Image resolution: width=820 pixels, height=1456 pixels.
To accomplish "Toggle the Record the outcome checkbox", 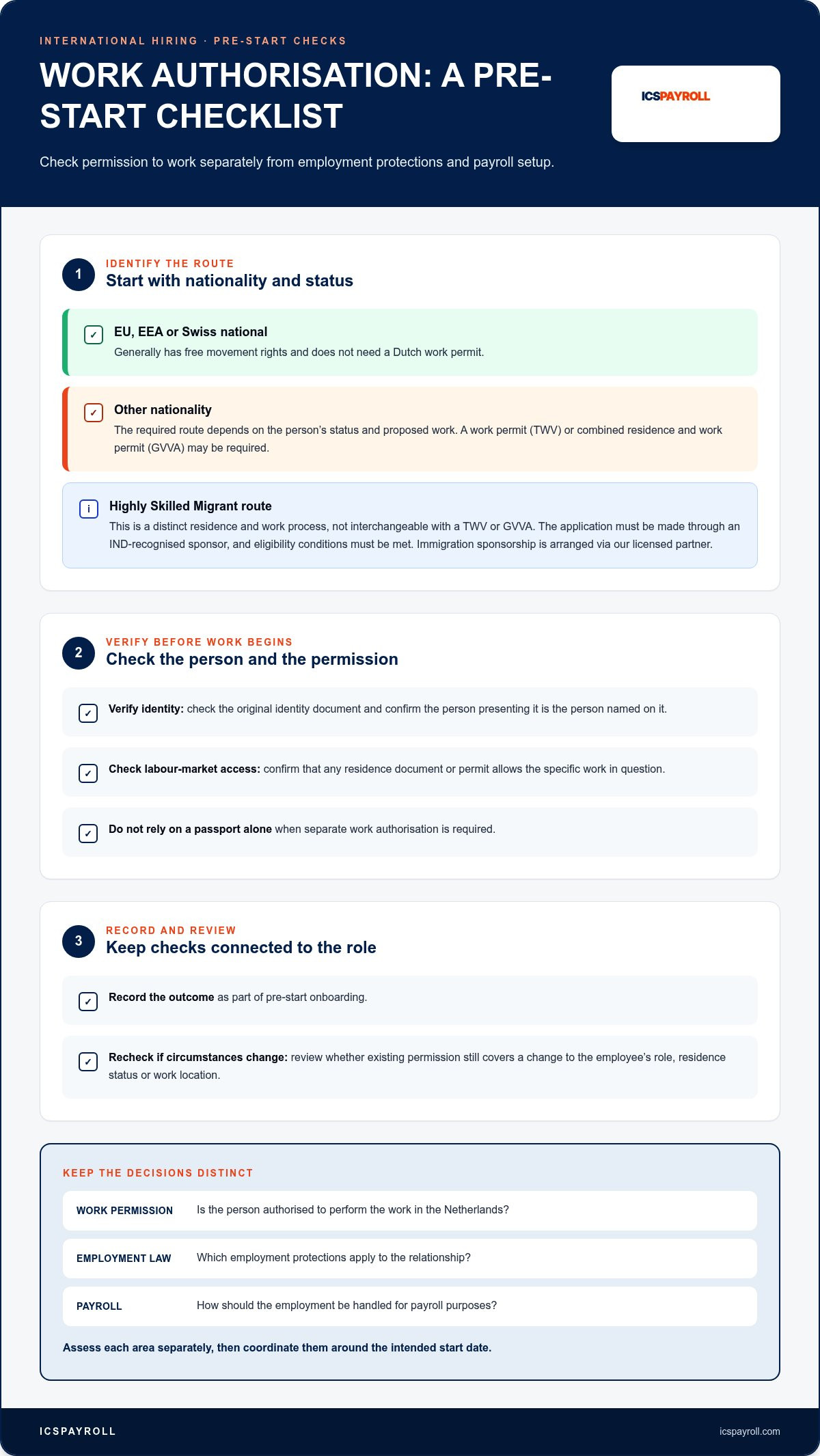I will [88, 1002].
